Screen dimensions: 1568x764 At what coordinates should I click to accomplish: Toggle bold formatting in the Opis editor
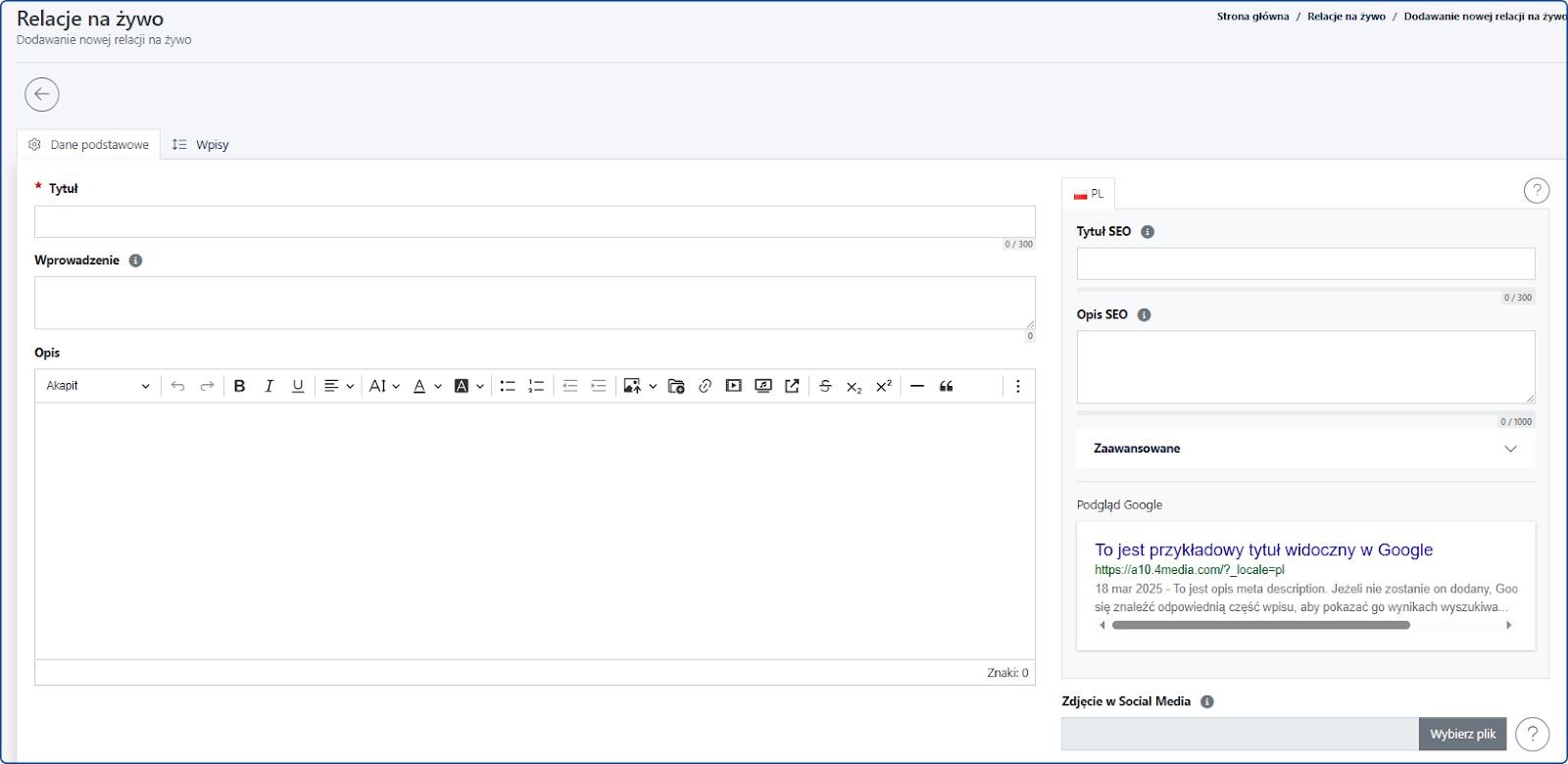coord(239,386)
